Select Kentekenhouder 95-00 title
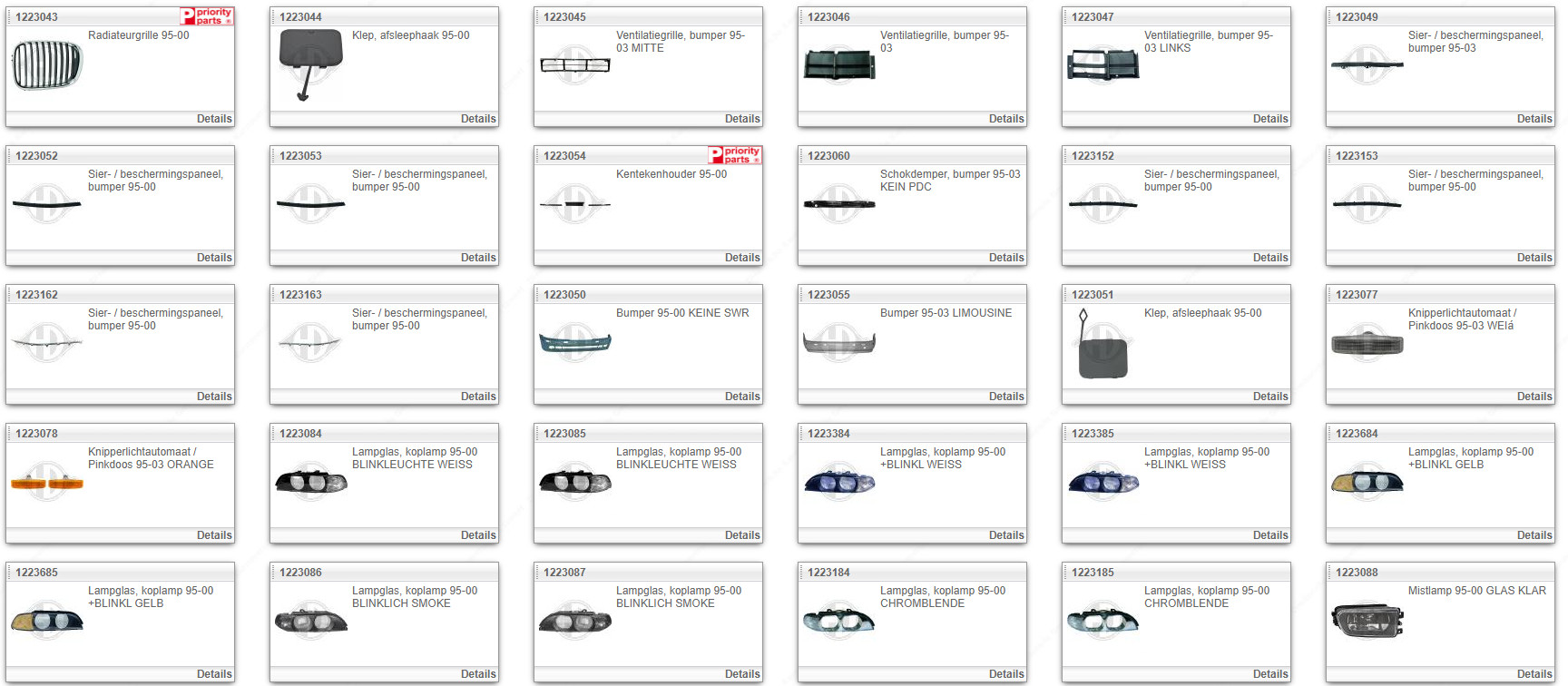This screenshot has width=1568, height=686. tap(671, 174)
